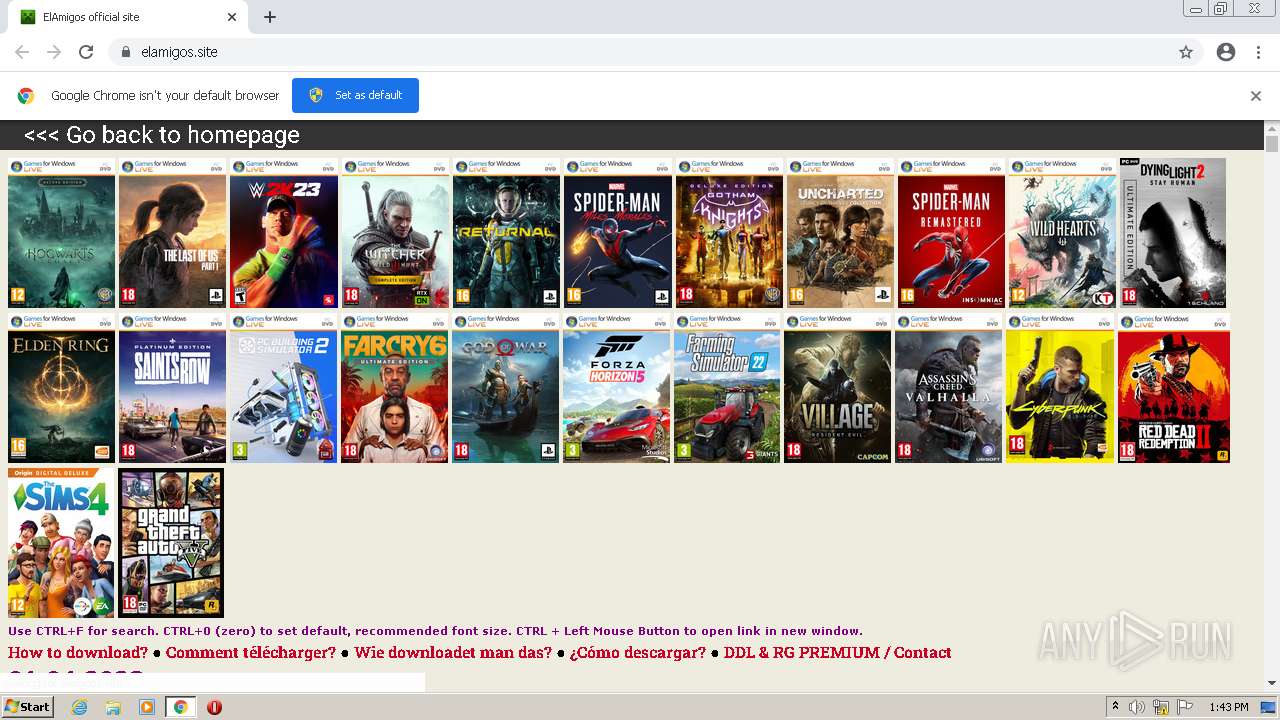The image size is (1280, 720).
Task: Dismiss the default browser notification bar
Action: coord(1256,96)
